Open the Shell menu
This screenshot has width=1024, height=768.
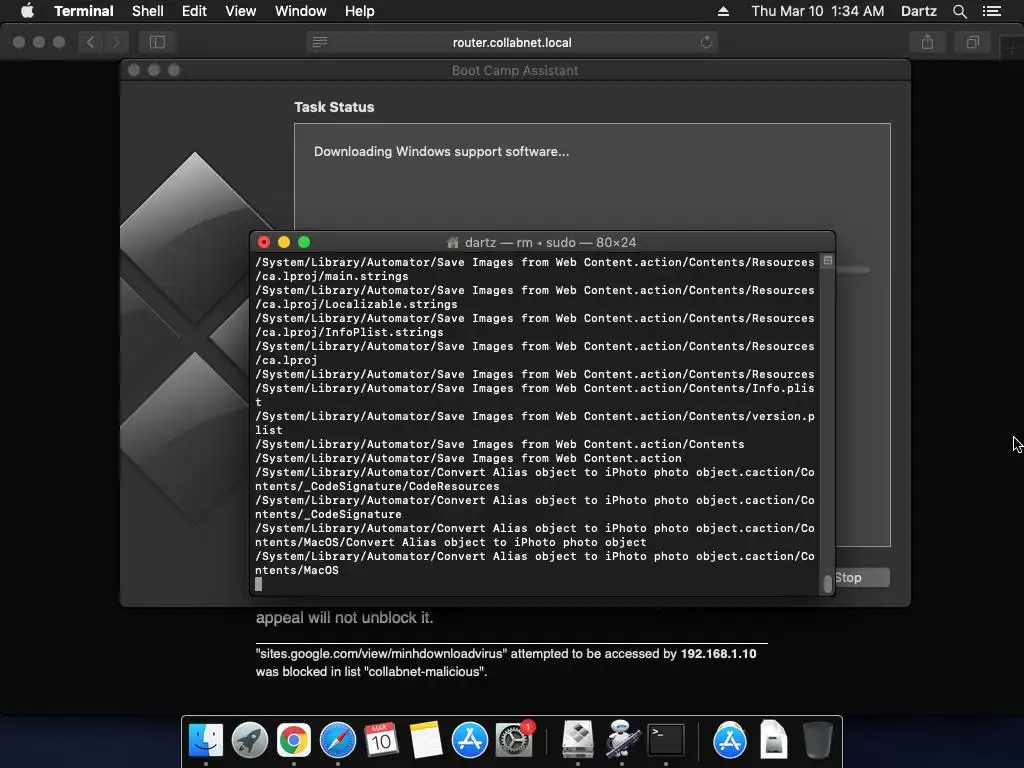click(148, 11)
